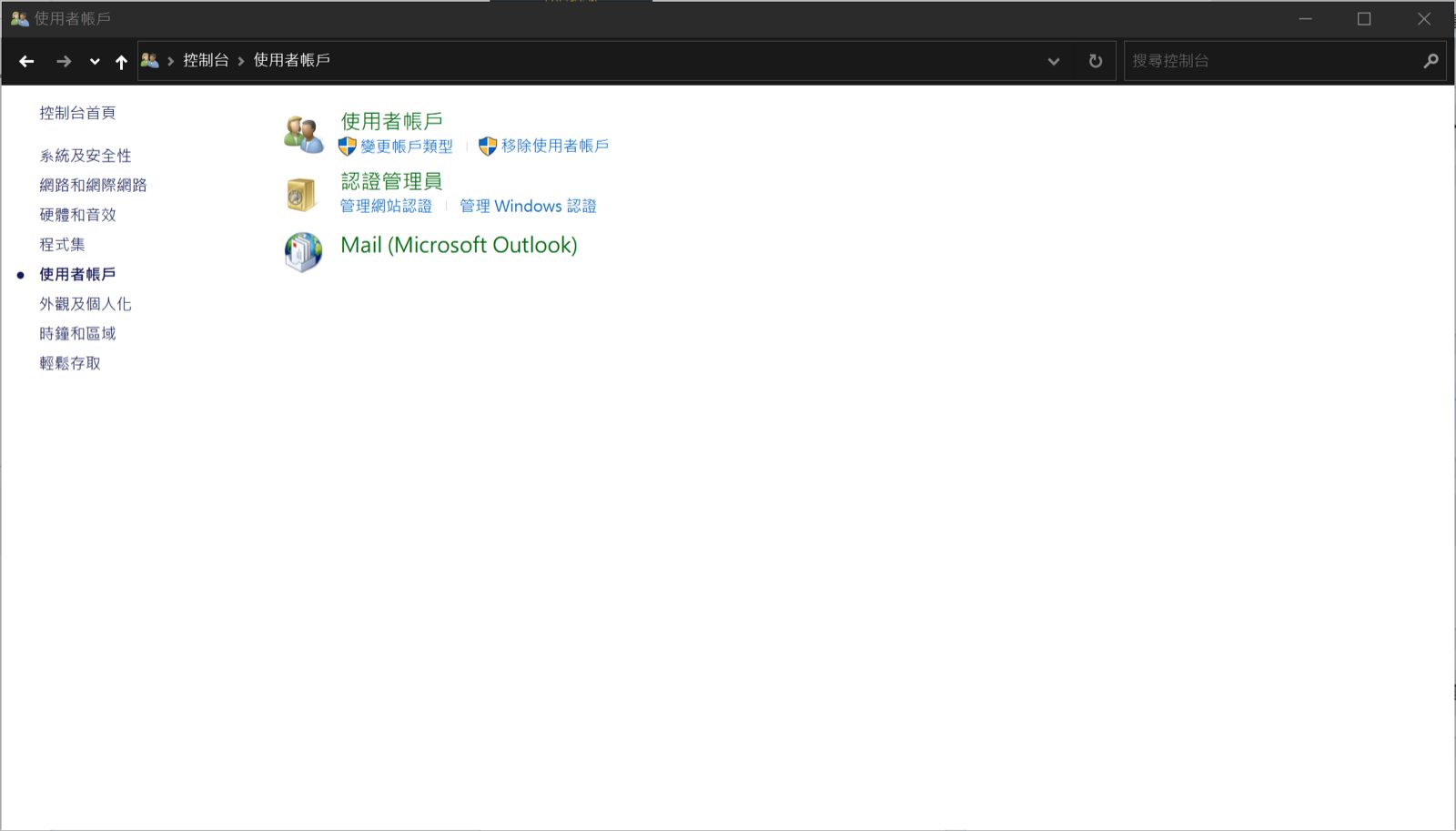This screenshot has height=831, width=1456.
Task: Select 控制台 in the breadcrumb path
Action: pos(206,60)
